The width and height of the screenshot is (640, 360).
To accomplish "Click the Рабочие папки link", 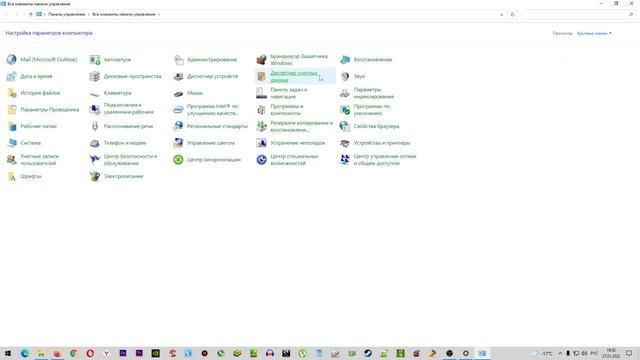I will tap(38, 127).
